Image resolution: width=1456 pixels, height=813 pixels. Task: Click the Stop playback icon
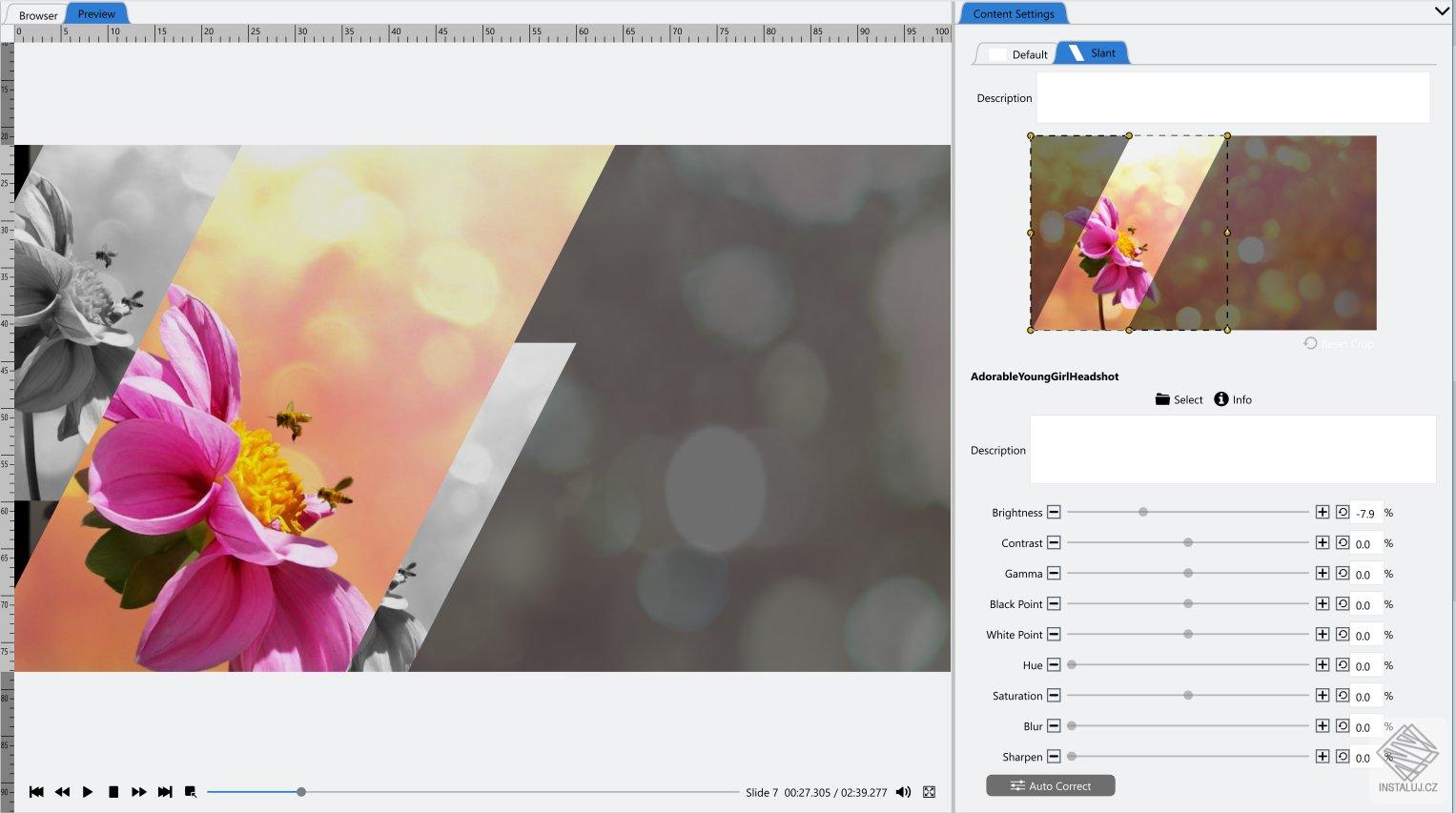click(113, 791)
